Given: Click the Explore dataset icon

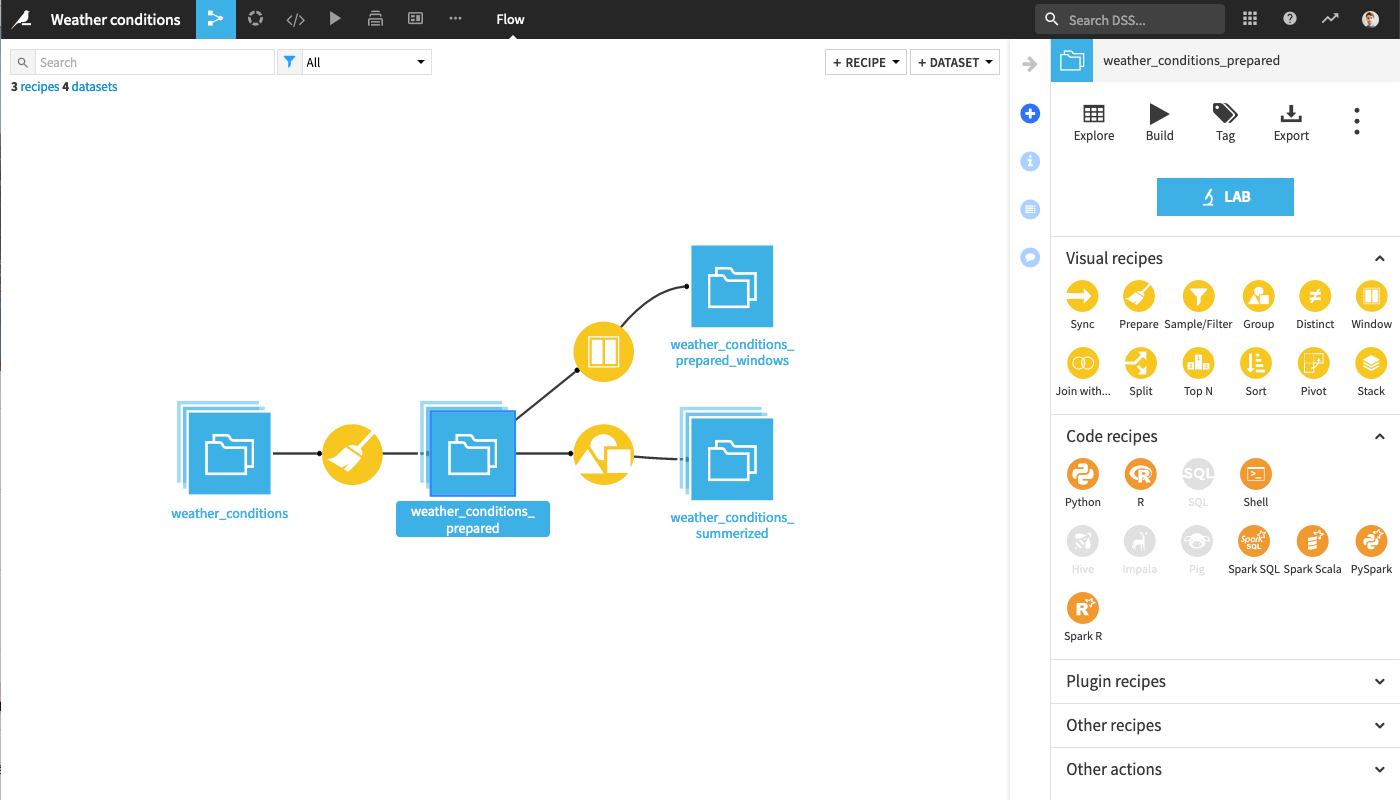Looking at the screenshot, I should (1093, 115).
